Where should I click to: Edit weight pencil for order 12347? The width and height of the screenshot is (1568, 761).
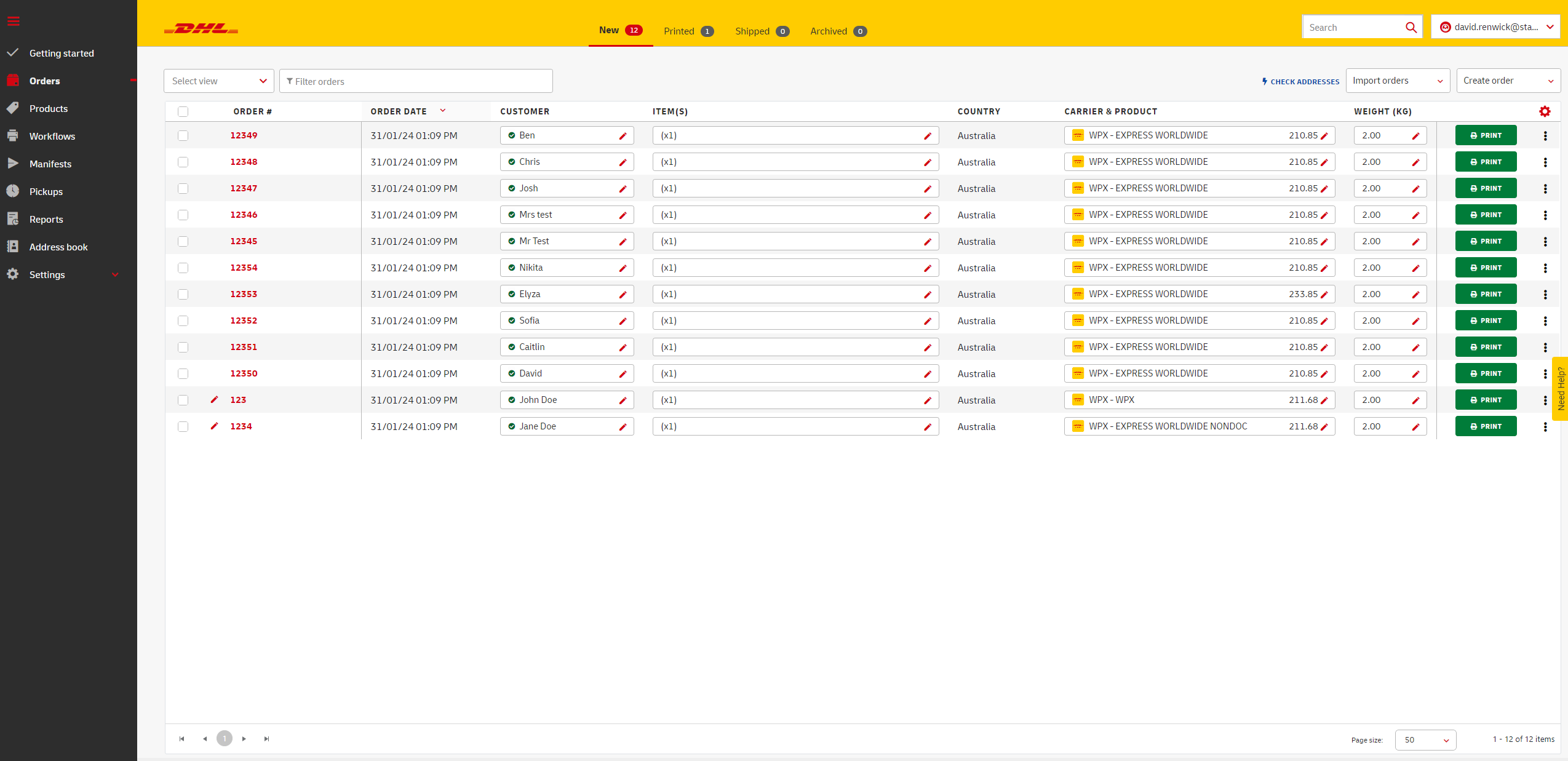click(1415, 189)
